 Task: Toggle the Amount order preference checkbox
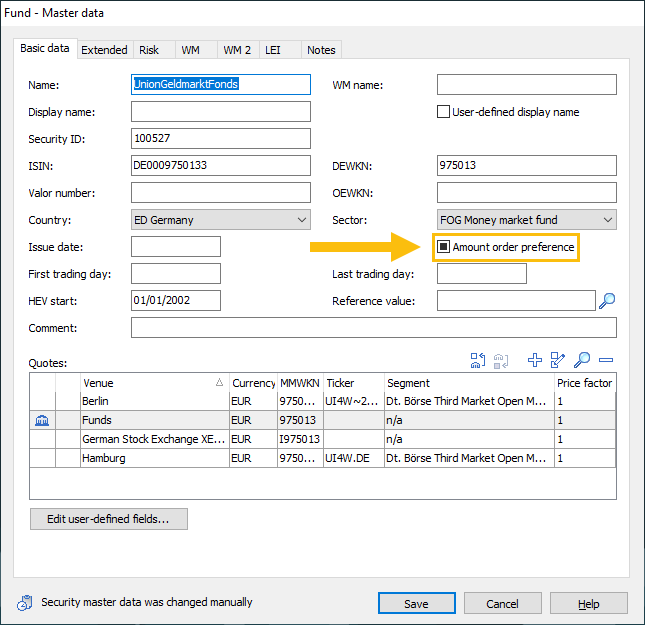pos(444,247)
